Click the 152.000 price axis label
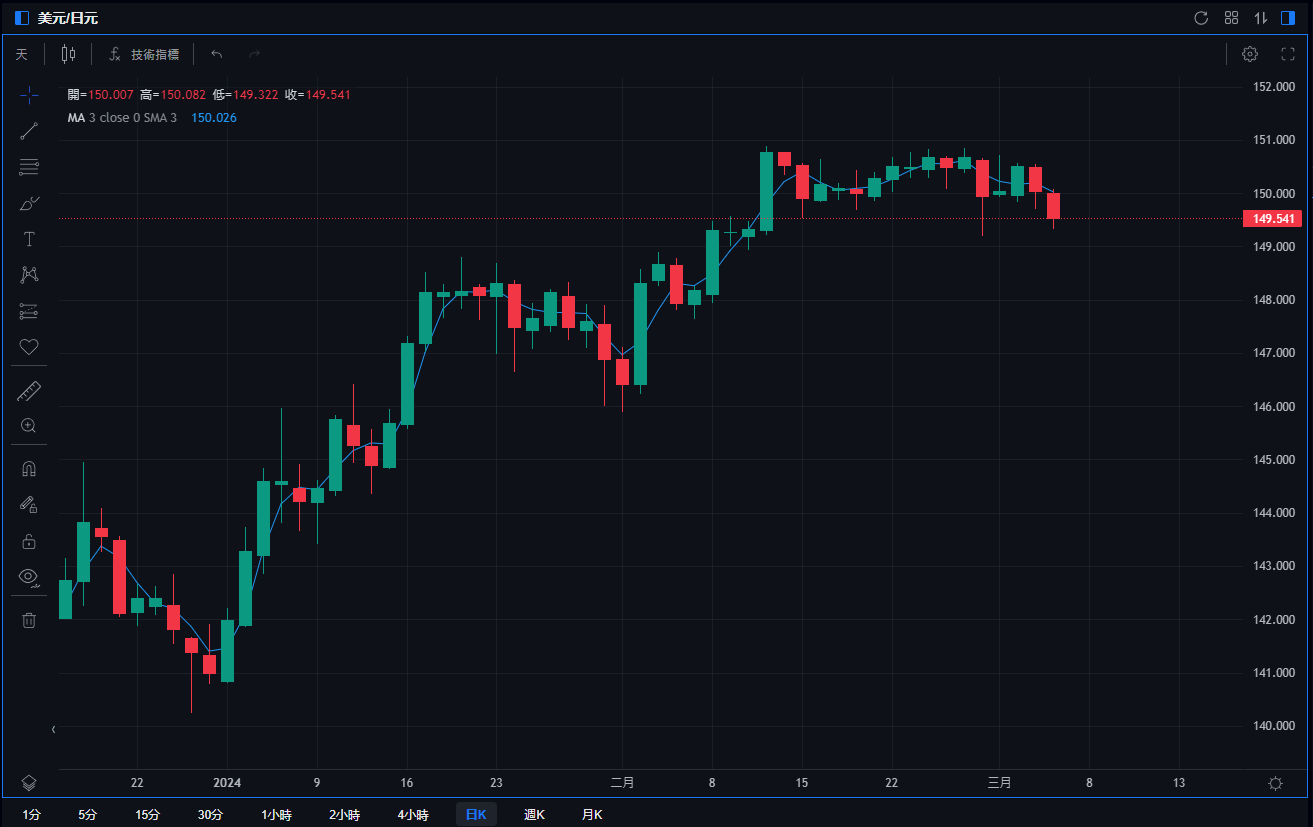The image size is (1313, 827). pyautogui.click(x=1273, y=87)
